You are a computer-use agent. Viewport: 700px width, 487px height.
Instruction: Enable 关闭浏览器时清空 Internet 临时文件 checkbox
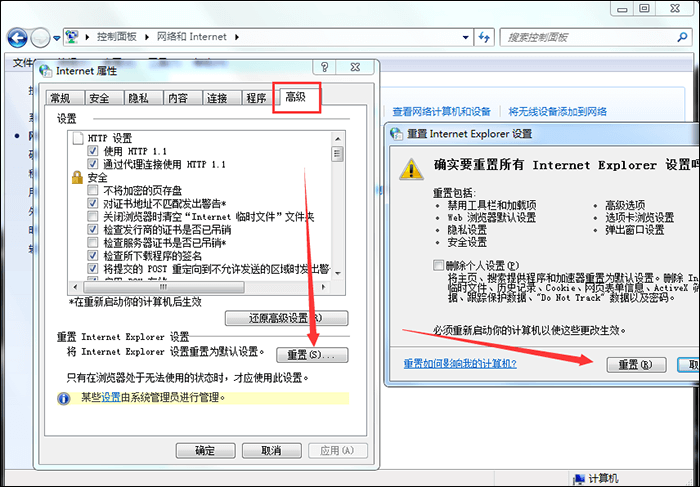(92, 217)
